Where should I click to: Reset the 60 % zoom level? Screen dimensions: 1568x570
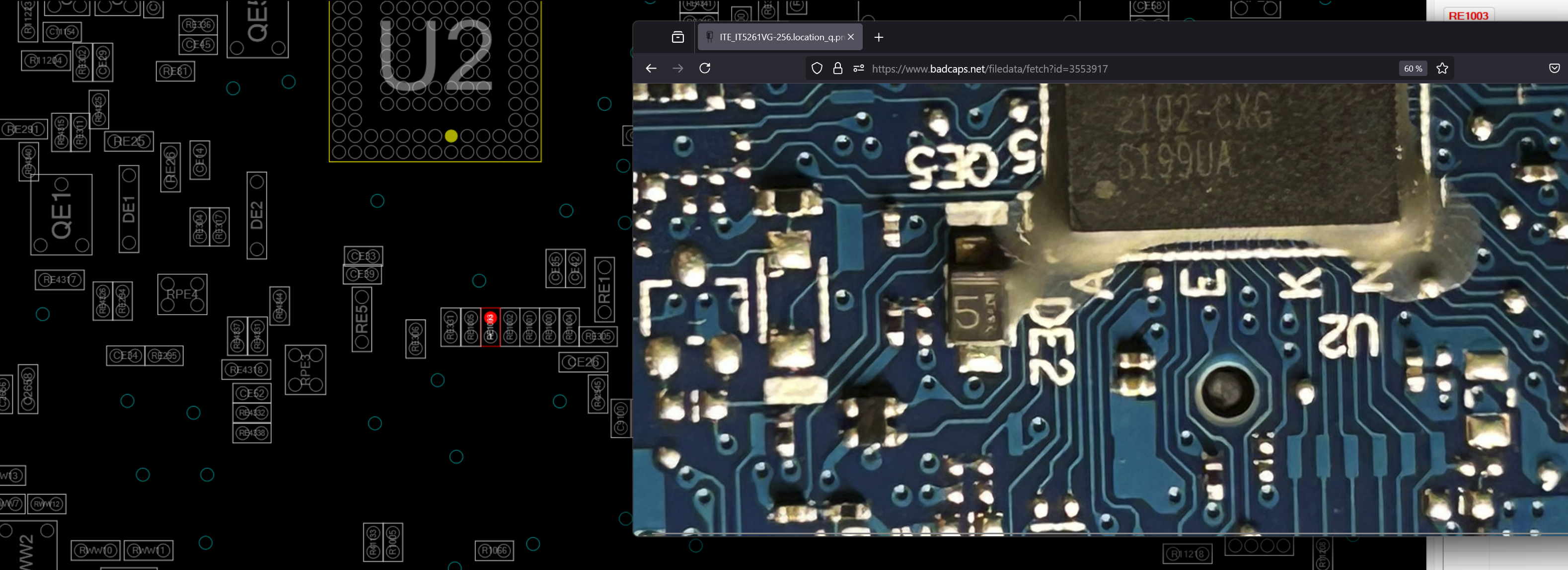pyautogui.click(x=1413, y=69)
